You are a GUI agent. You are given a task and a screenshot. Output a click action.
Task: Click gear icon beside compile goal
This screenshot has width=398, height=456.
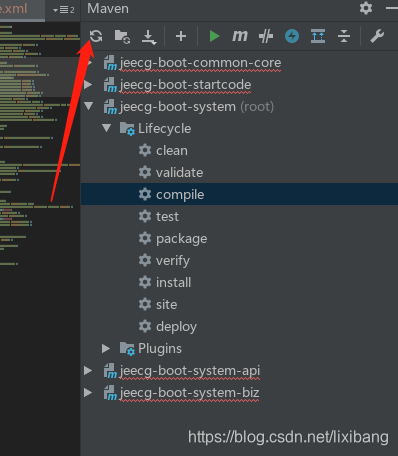[x=145, y=194]
